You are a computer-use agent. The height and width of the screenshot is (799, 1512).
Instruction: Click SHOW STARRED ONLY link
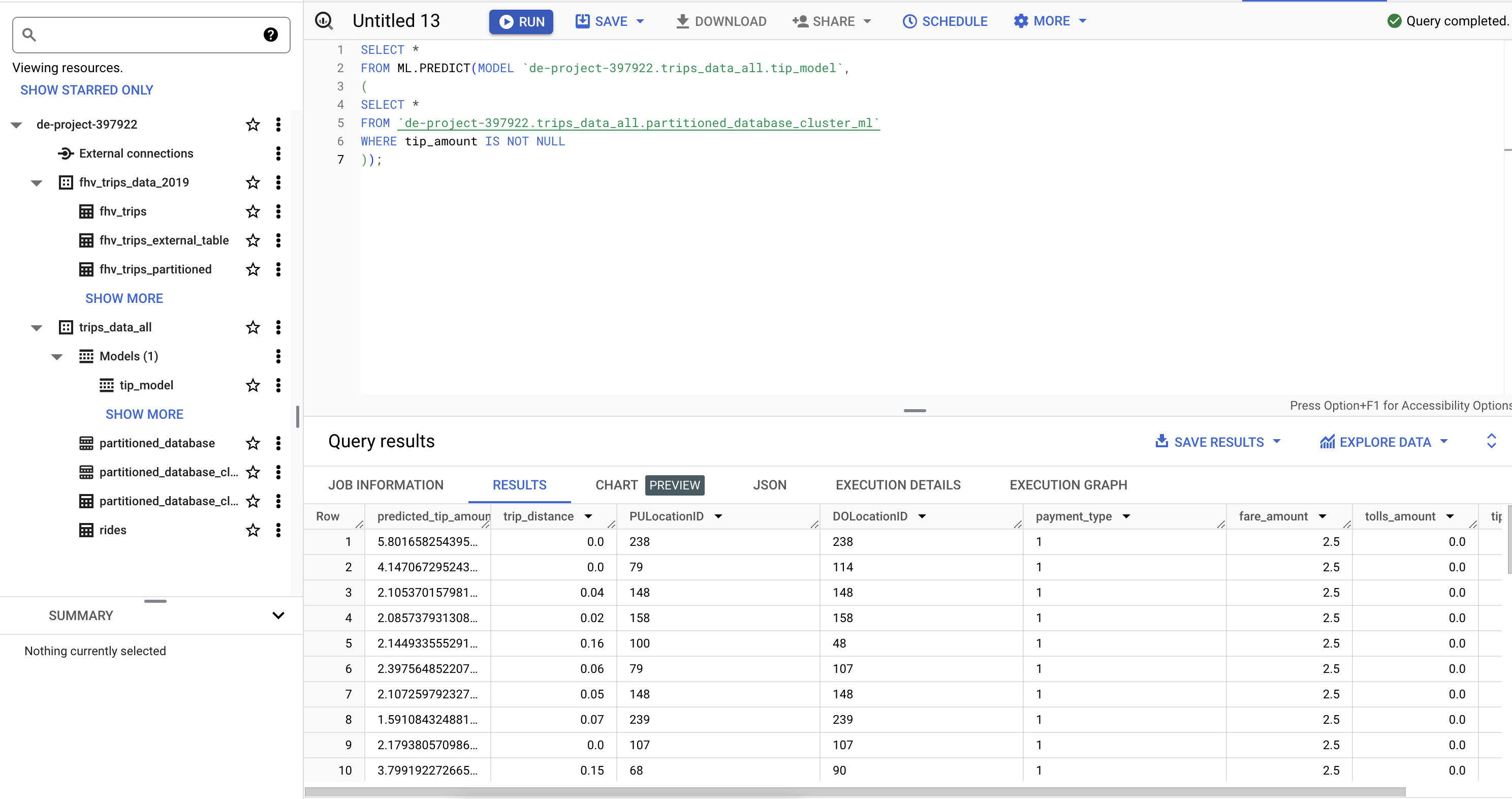point(87,90)
